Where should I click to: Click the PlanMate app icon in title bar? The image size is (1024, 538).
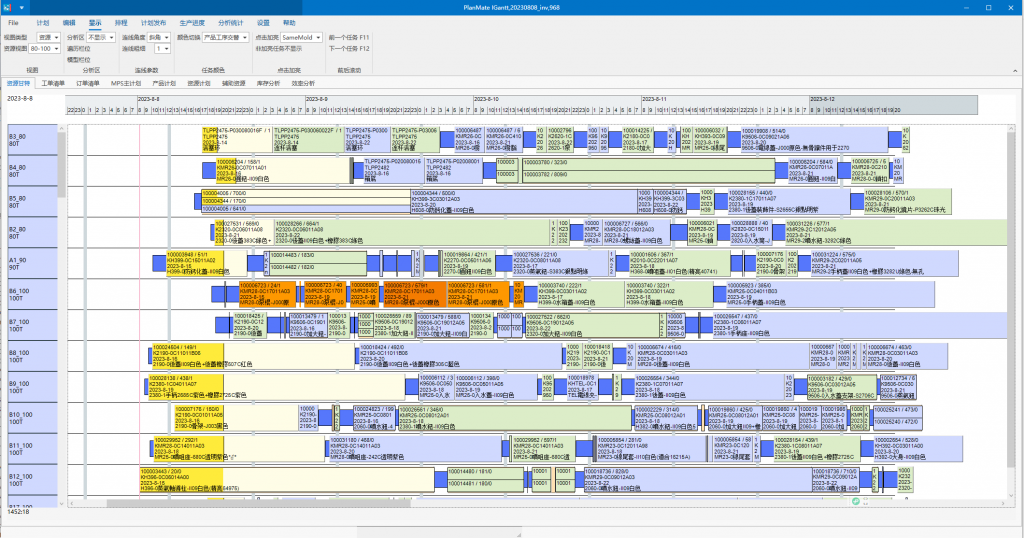[8, 7]
